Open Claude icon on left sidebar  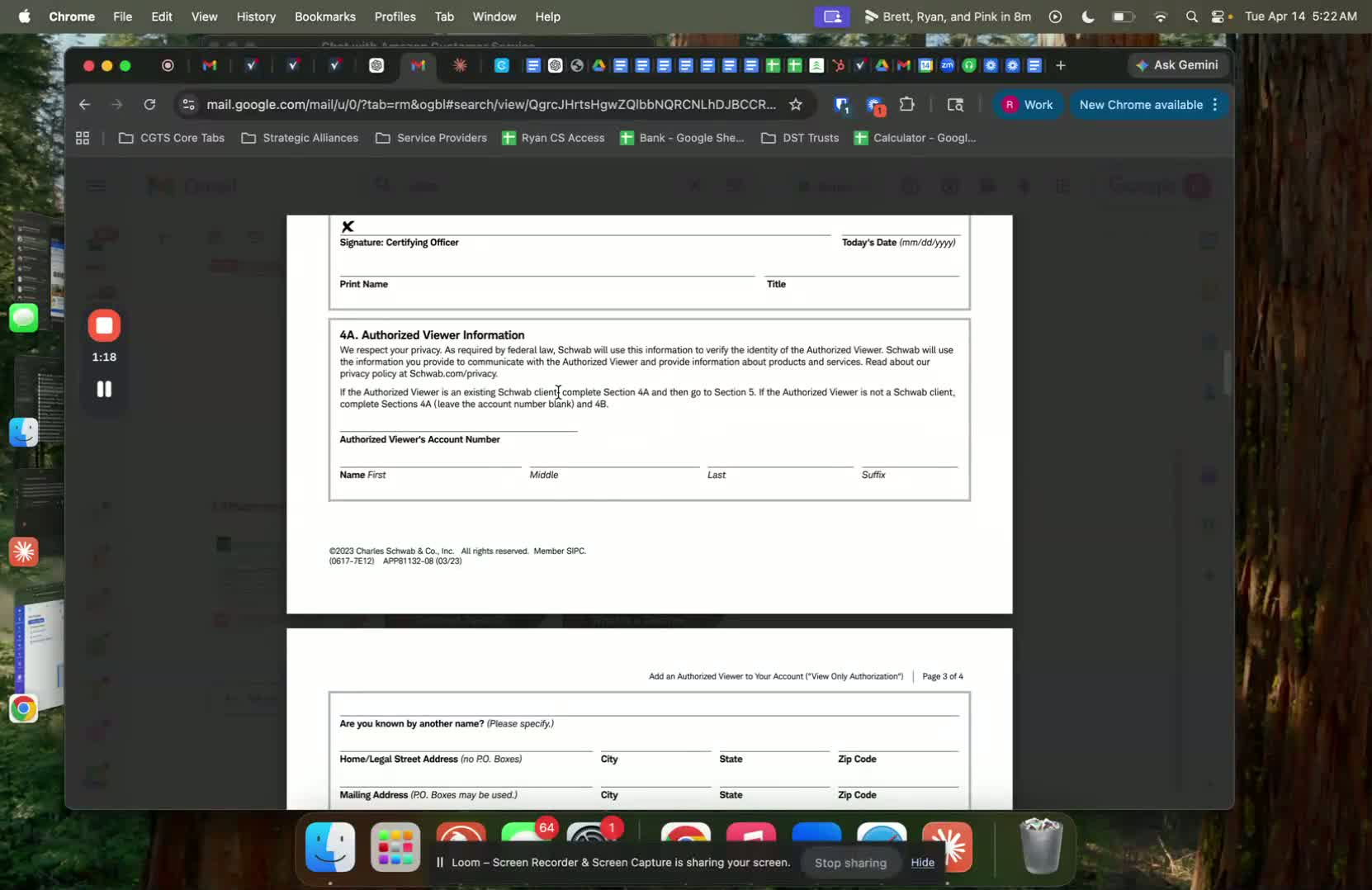click(x=24, y=552)
